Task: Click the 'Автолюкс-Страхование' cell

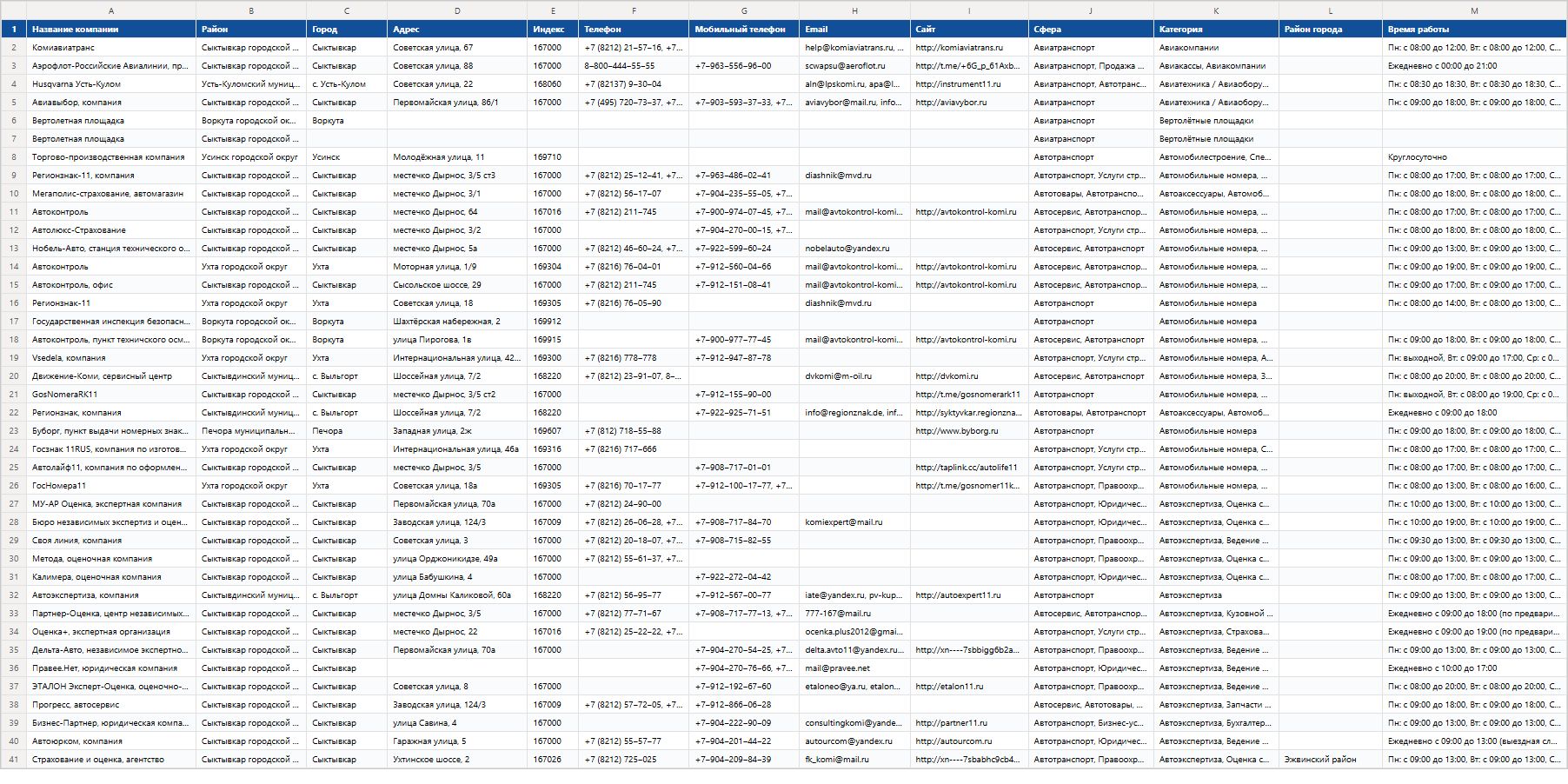Action: pos(111,230)
